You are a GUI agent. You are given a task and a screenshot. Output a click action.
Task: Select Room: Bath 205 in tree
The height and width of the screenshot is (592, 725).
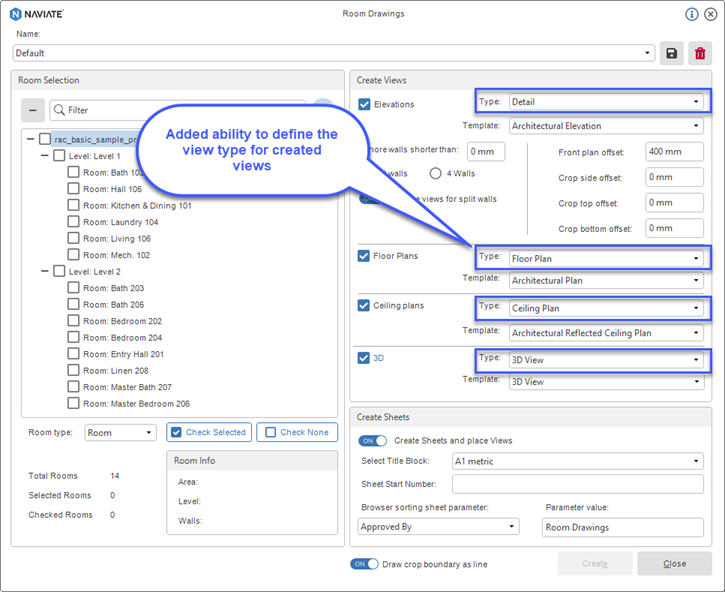tap(114, 304)
